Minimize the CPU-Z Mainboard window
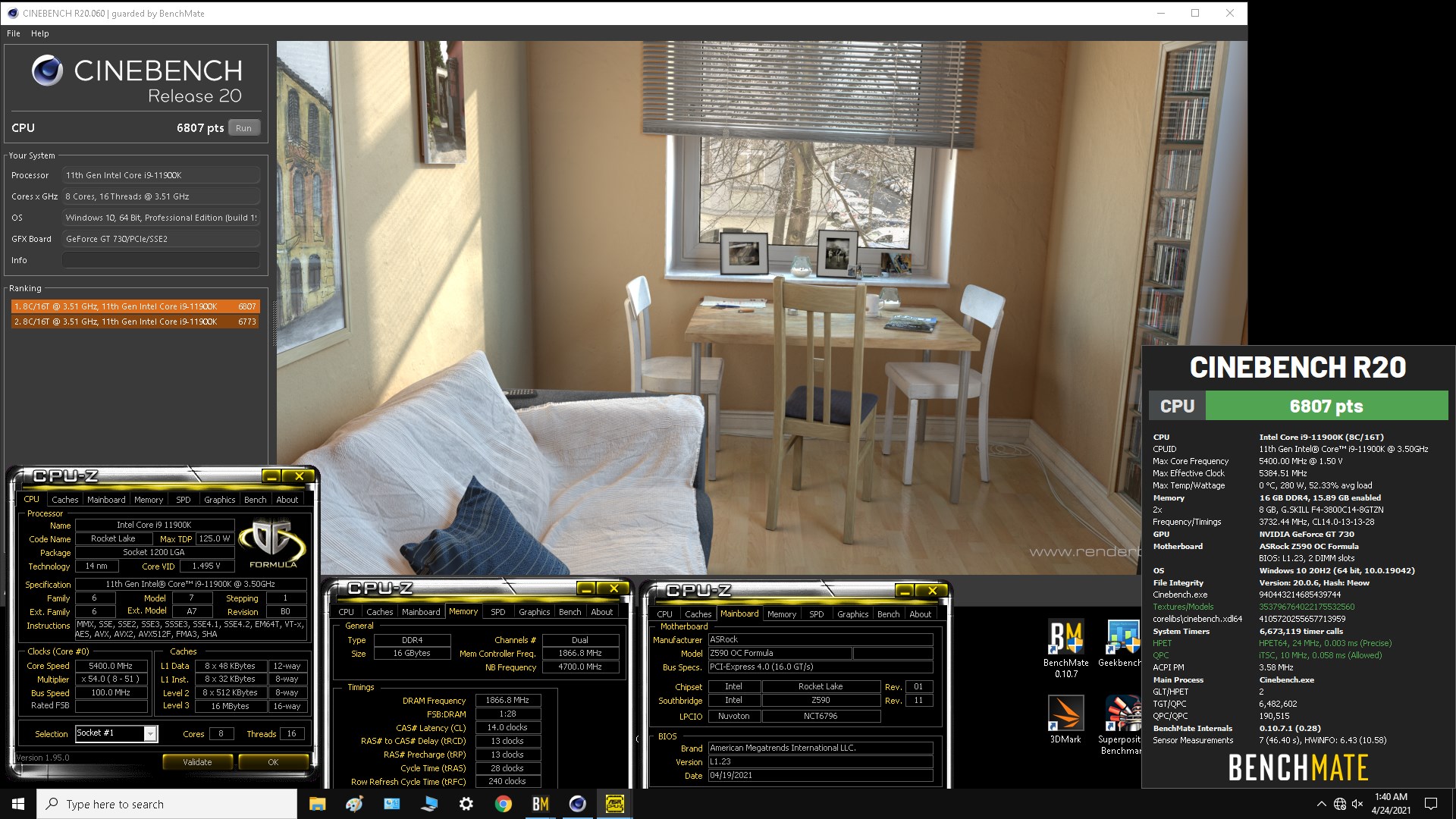 pos(904,591)
